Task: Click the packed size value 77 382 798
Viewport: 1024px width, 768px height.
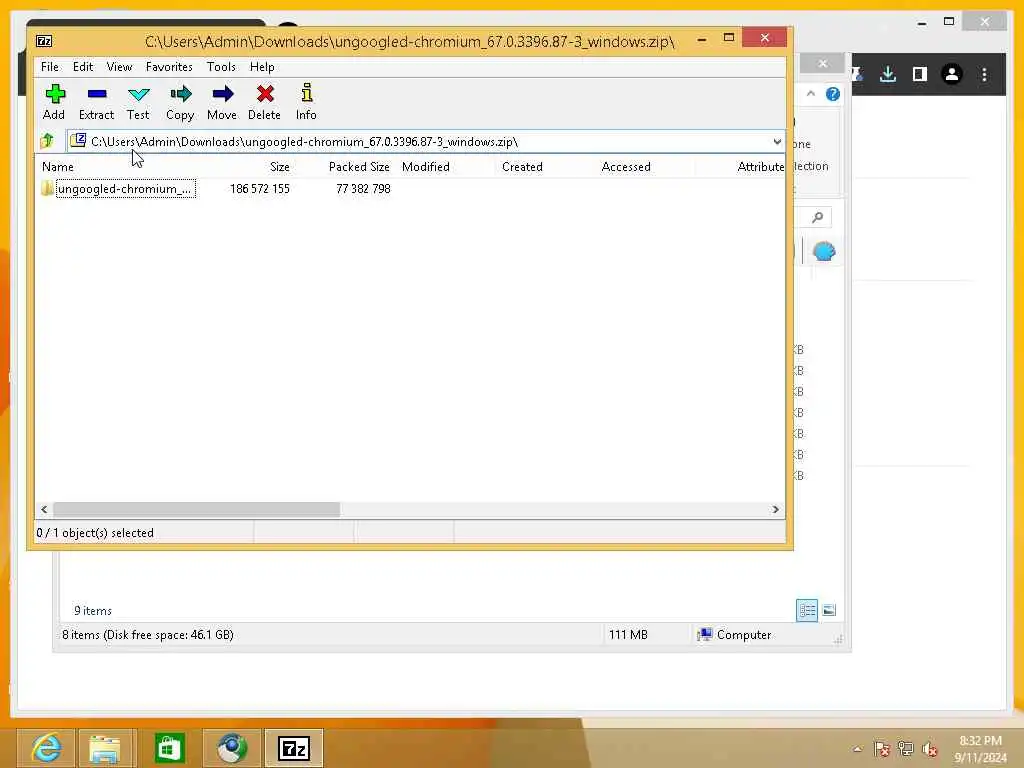Action: (363, 189)
